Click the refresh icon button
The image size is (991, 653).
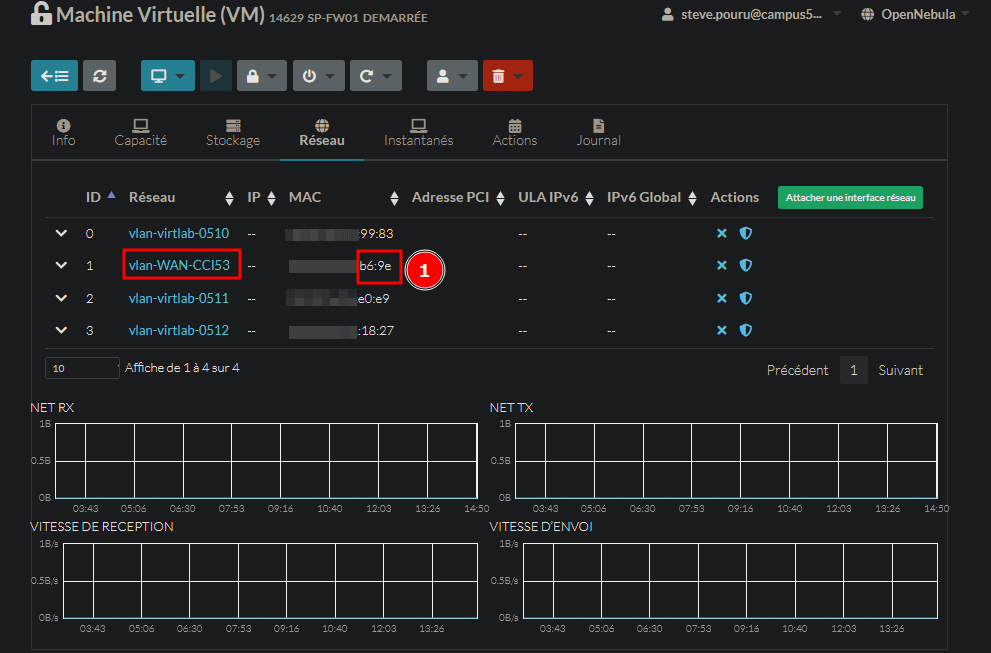click(x=99, y=76)
